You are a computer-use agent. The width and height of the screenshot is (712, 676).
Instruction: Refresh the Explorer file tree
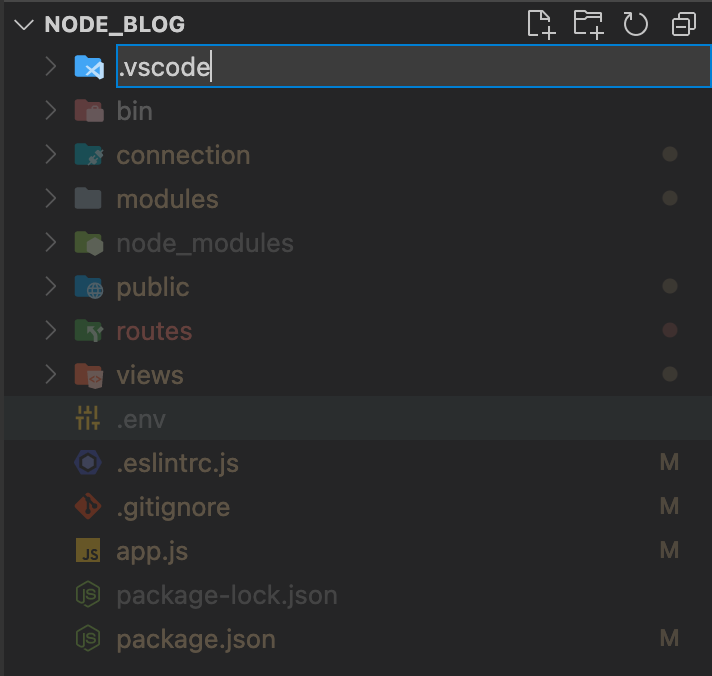(x=636, y=24)
